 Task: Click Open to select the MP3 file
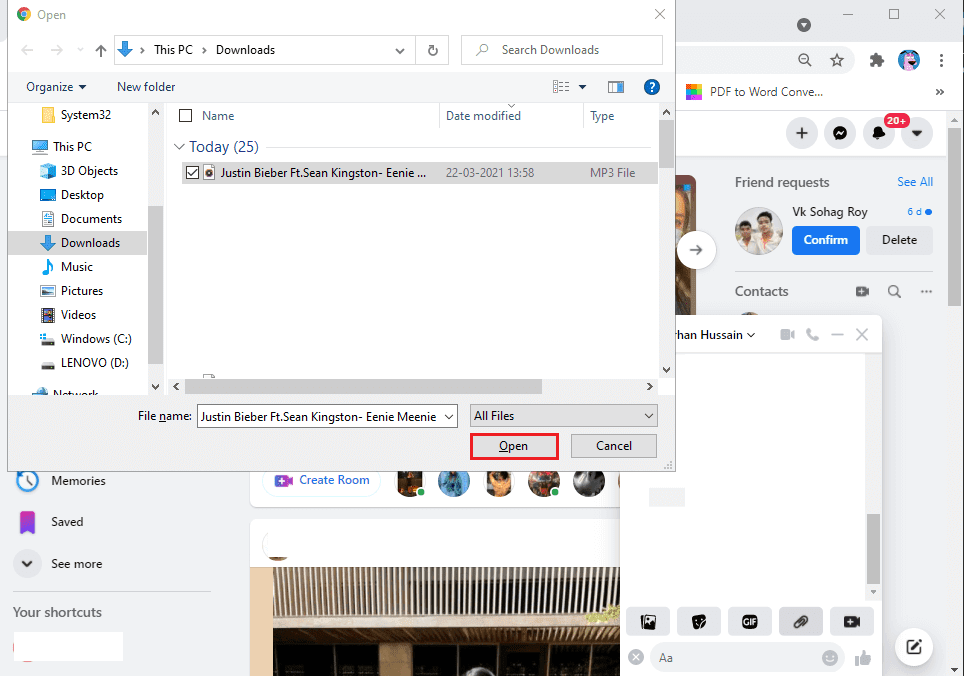click(514, 445)
